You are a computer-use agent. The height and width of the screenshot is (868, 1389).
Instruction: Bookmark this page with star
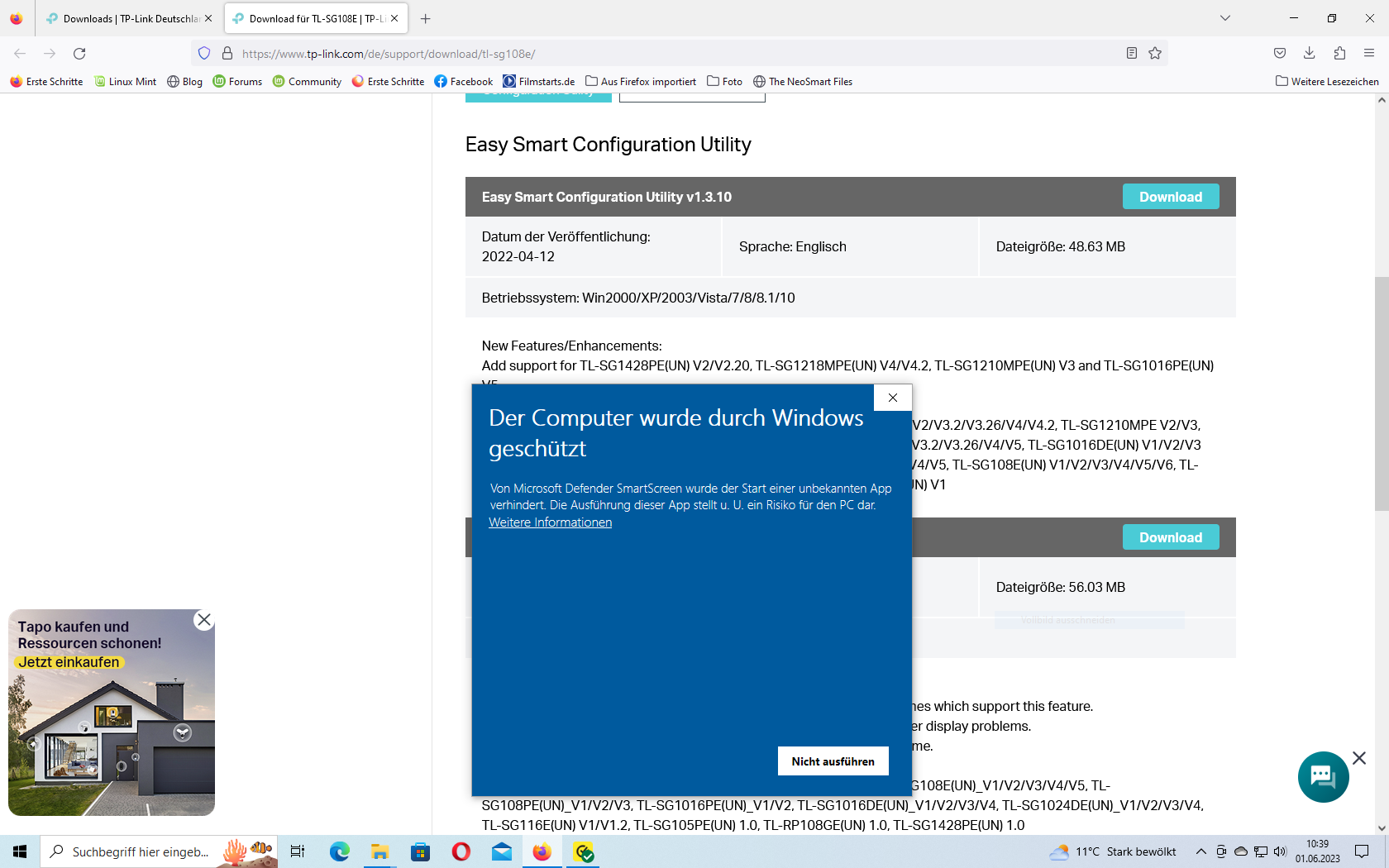(x=1155, y=54)
